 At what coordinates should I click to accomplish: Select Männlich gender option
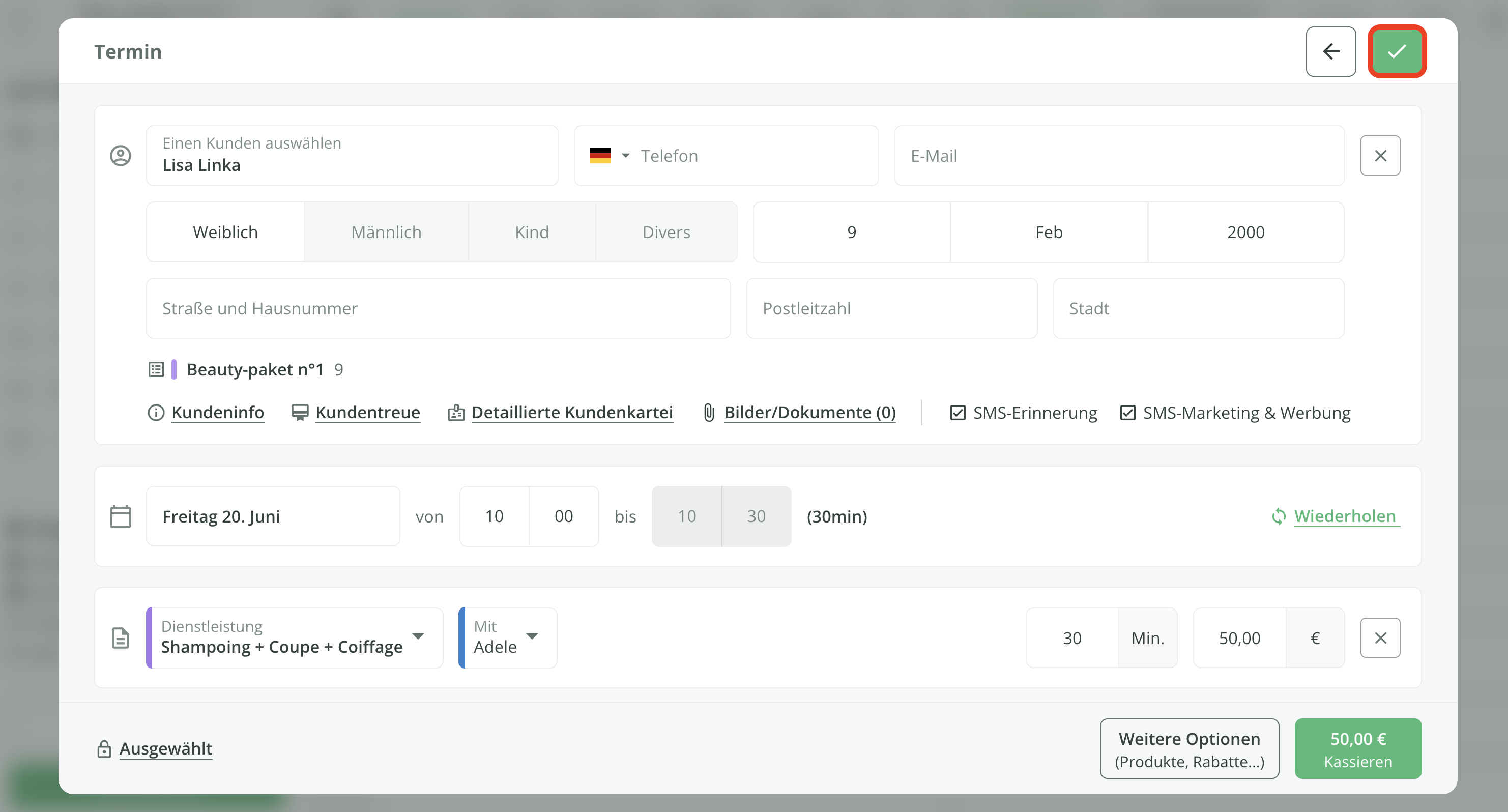coord(386,233)
